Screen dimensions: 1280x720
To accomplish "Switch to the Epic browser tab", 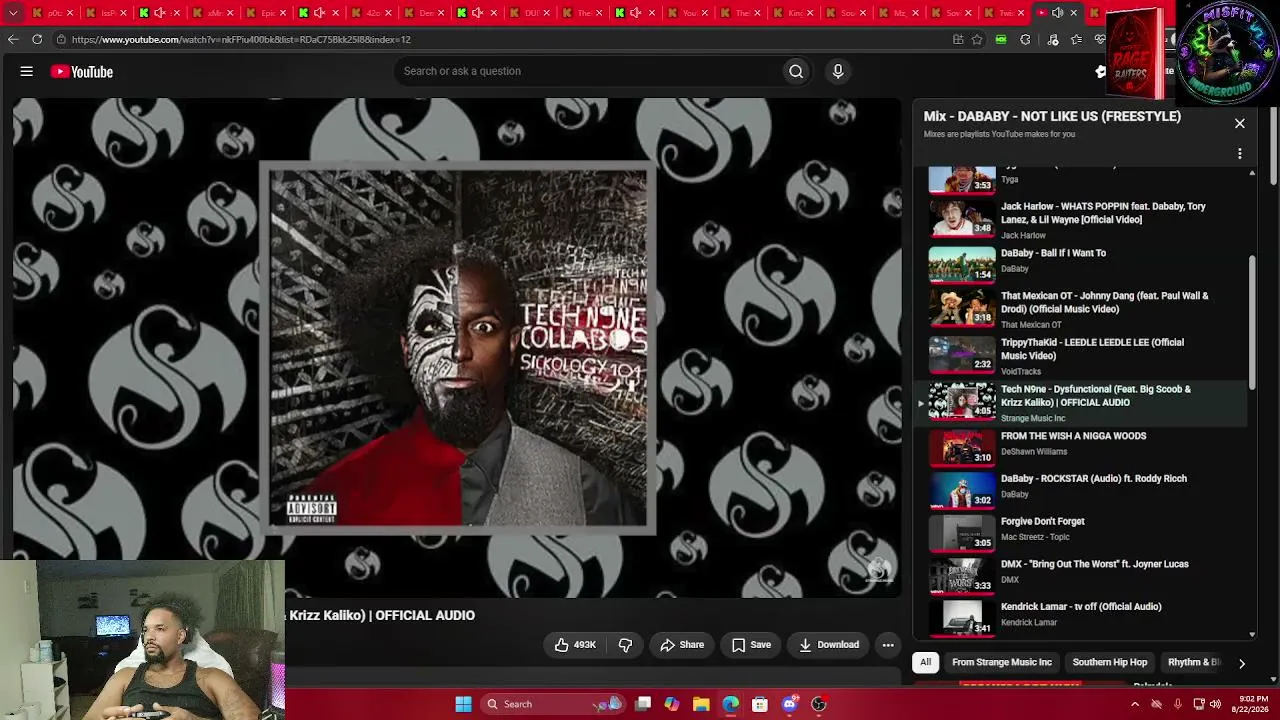I will point(265,13).
